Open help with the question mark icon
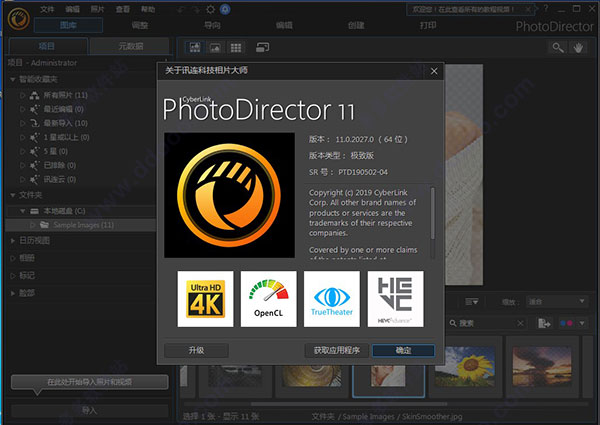Viewport: 600px width, 425px height. [x=546, y=8]
